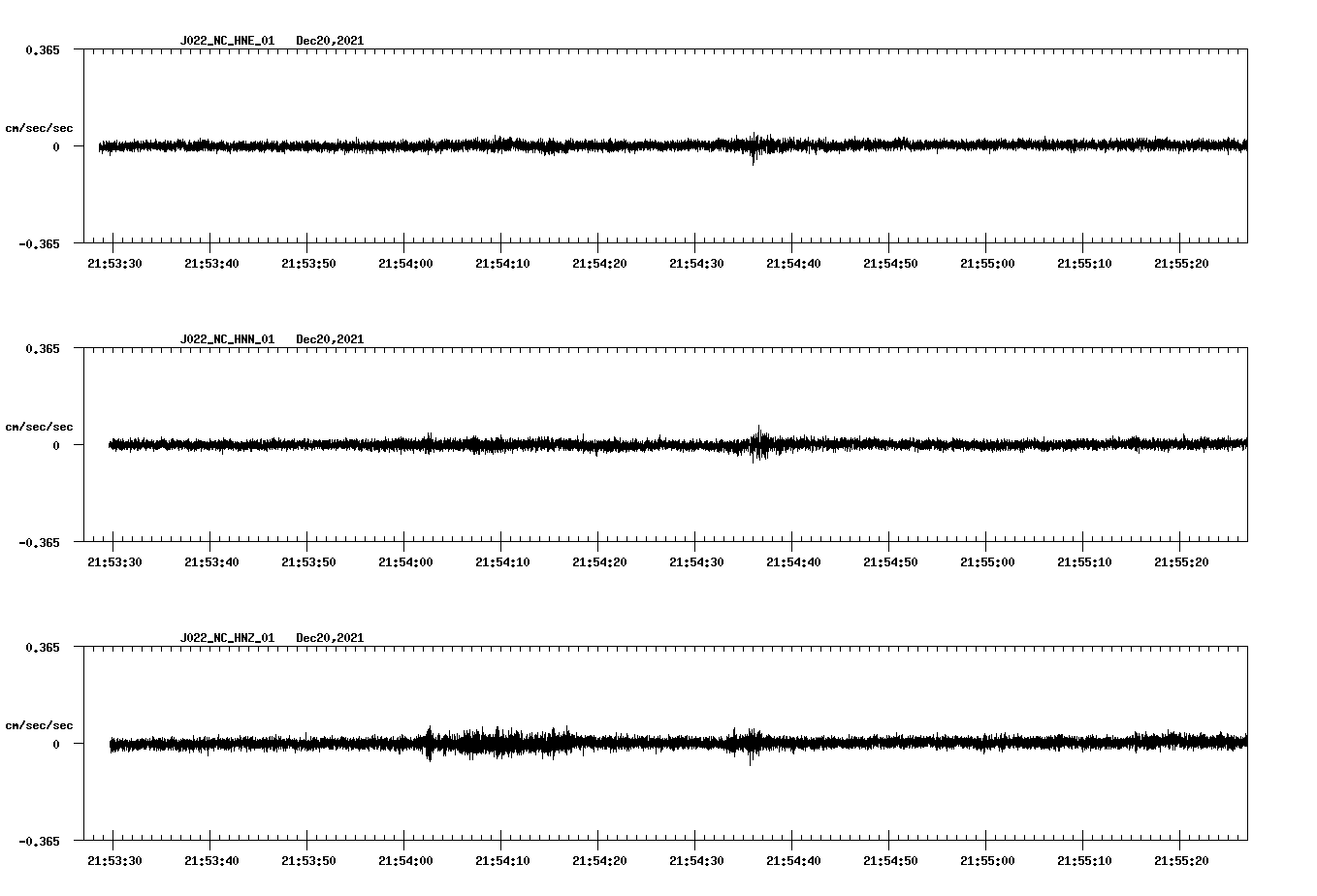This screenshot has width=1317, height=896.
Task: Click the 0.365 upper limit on HNZ axis
Action: [42, 647]
